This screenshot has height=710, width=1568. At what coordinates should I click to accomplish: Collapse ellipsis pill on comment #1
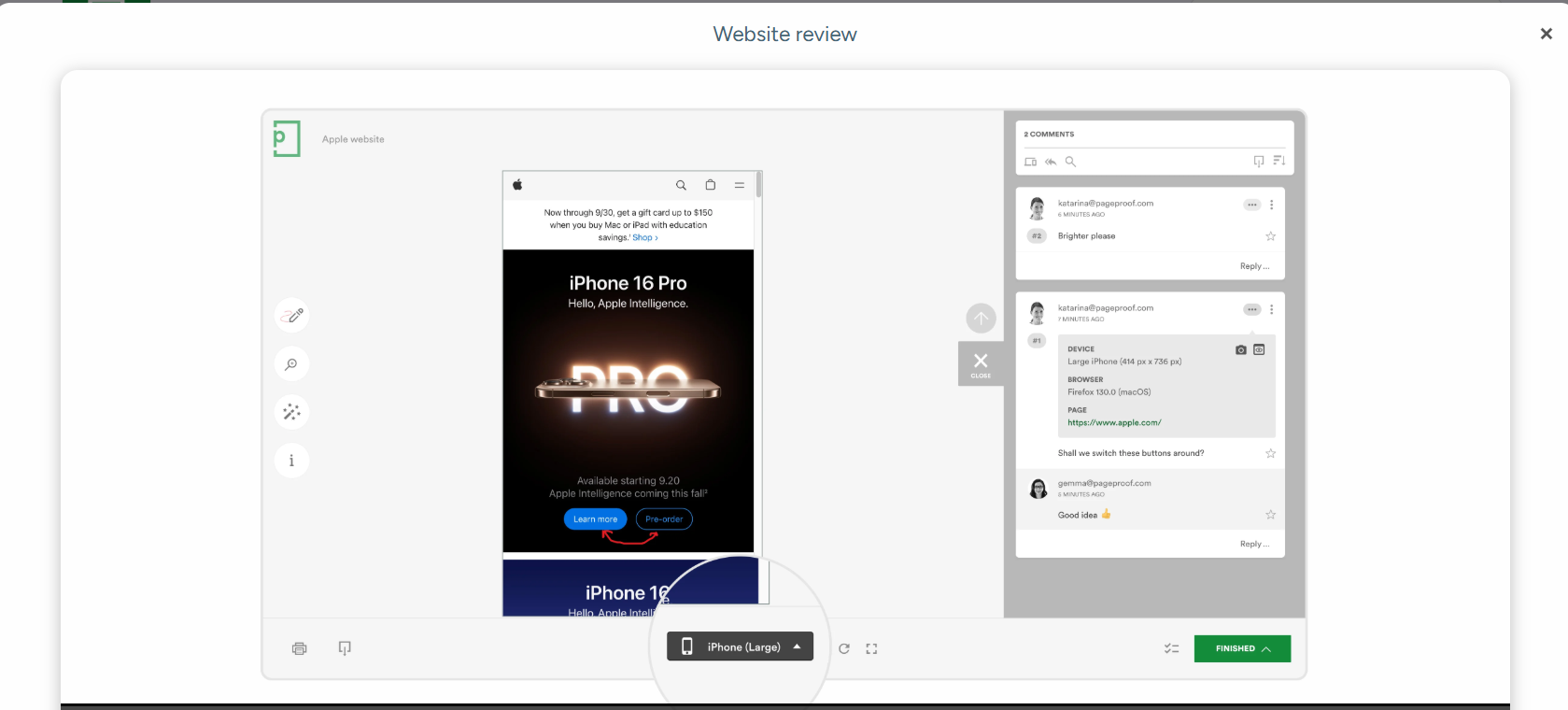tap(1251, 309)
